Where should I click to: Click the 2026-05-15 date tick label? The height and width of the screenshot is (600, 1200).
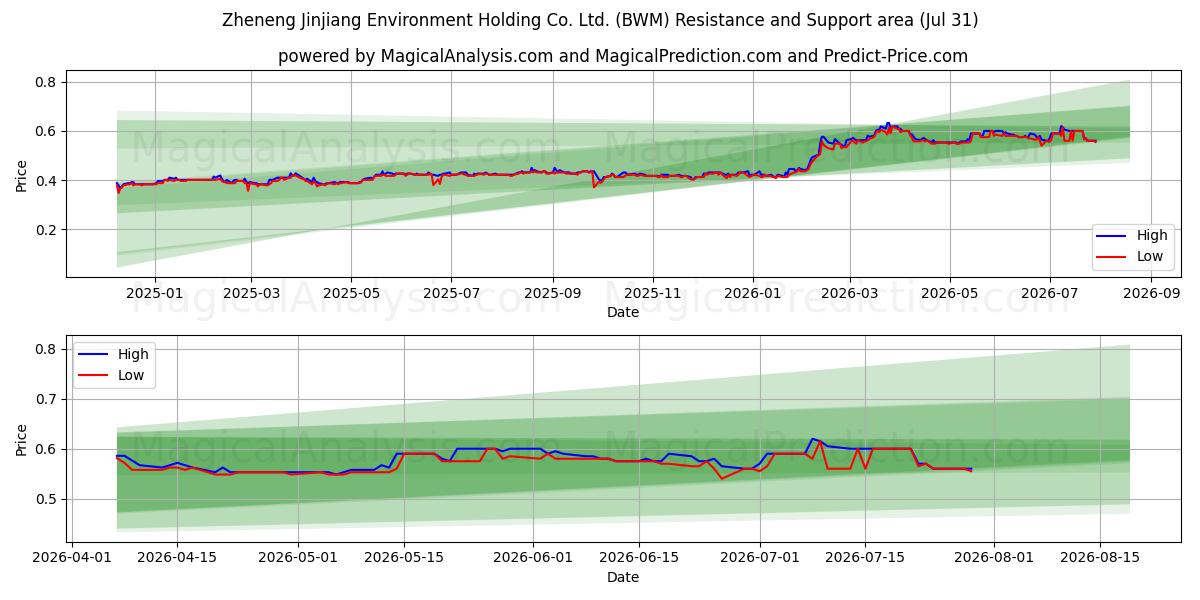pyautogui.click(x=405, y=559)
